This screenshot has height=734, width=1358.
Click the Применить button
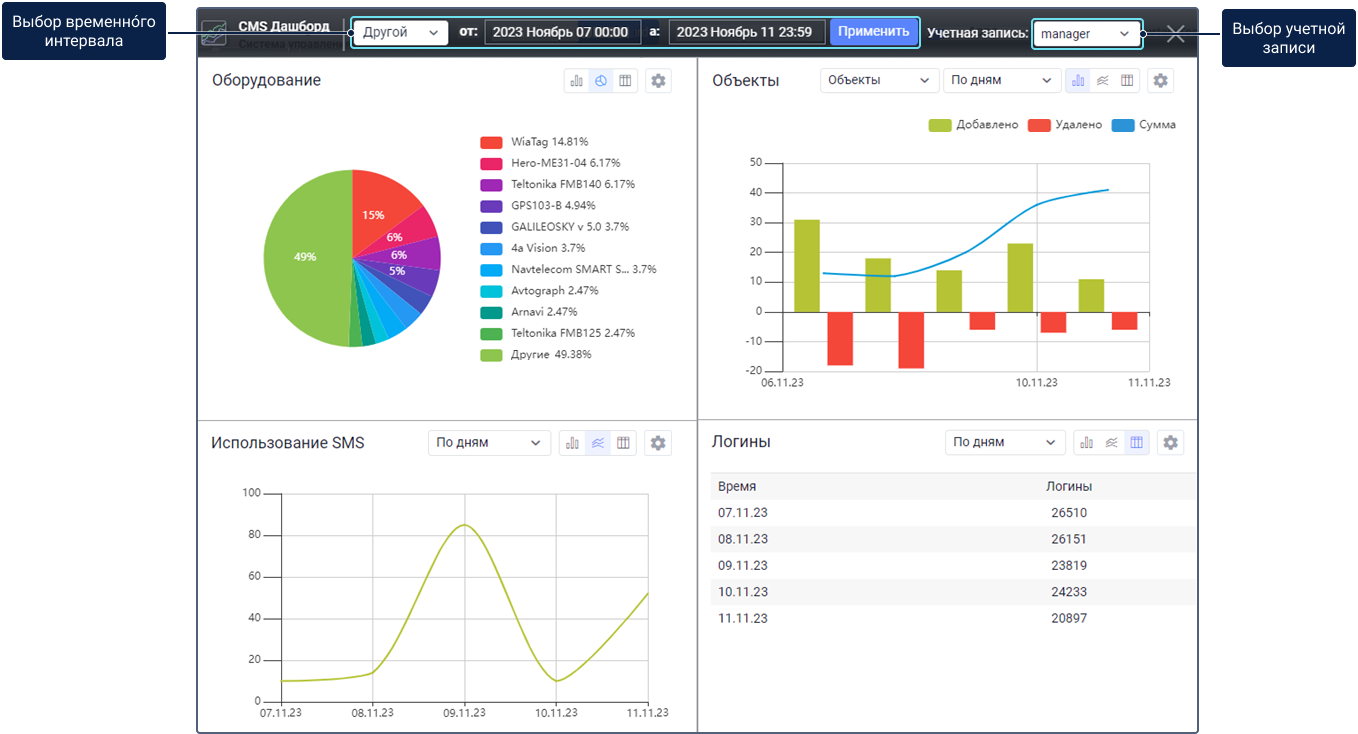[x=874, y=32]
